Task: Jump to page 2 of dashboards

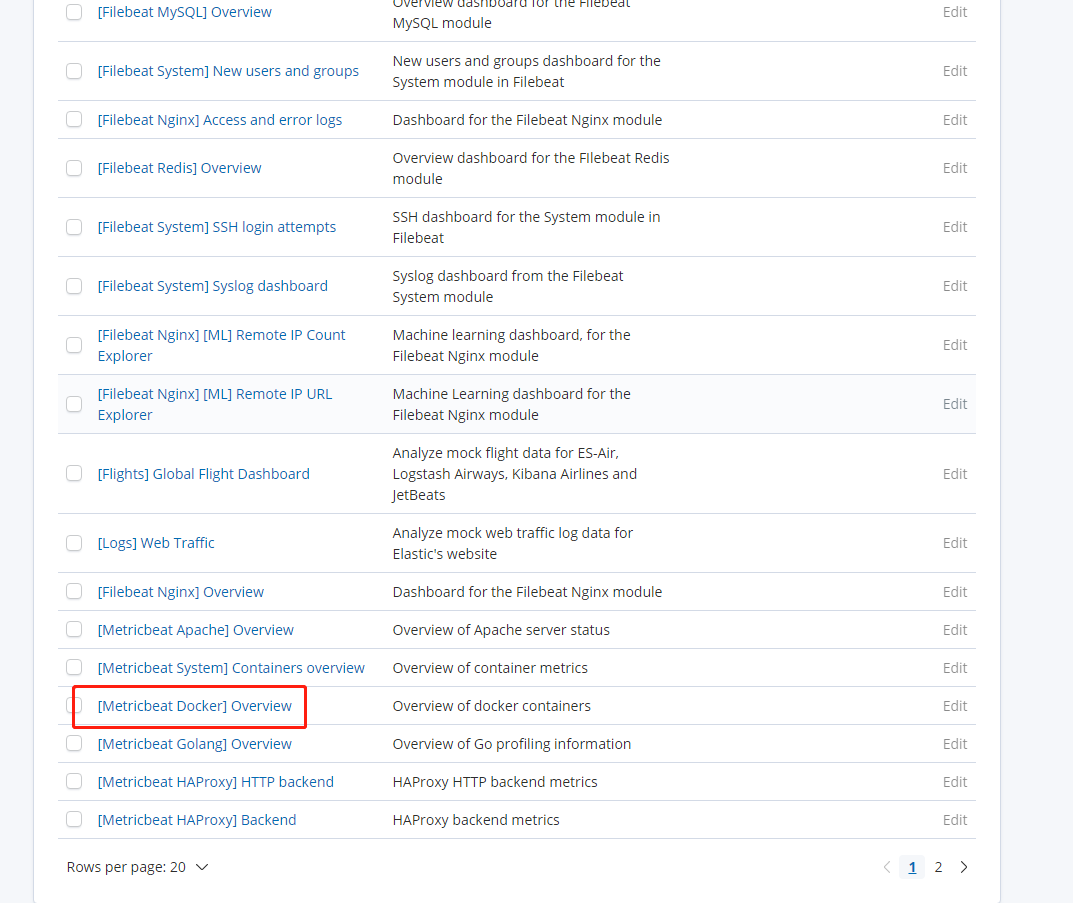Action: pos(938,867)
